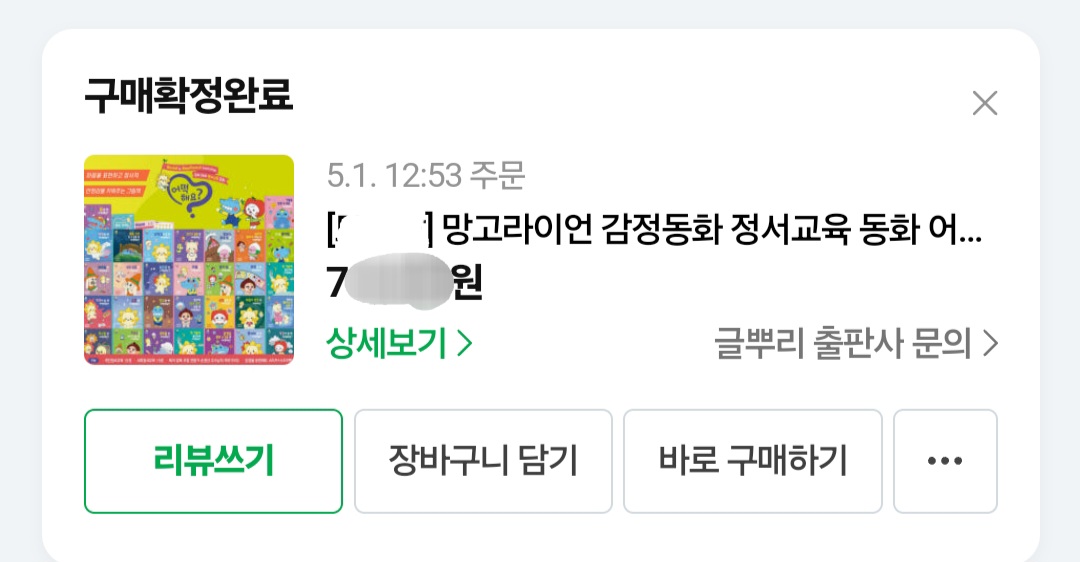Click 바로 구매하기 to buy again
Image resolution: width=1080 pixels, height=562 pixels.
[x=753, y=461]
